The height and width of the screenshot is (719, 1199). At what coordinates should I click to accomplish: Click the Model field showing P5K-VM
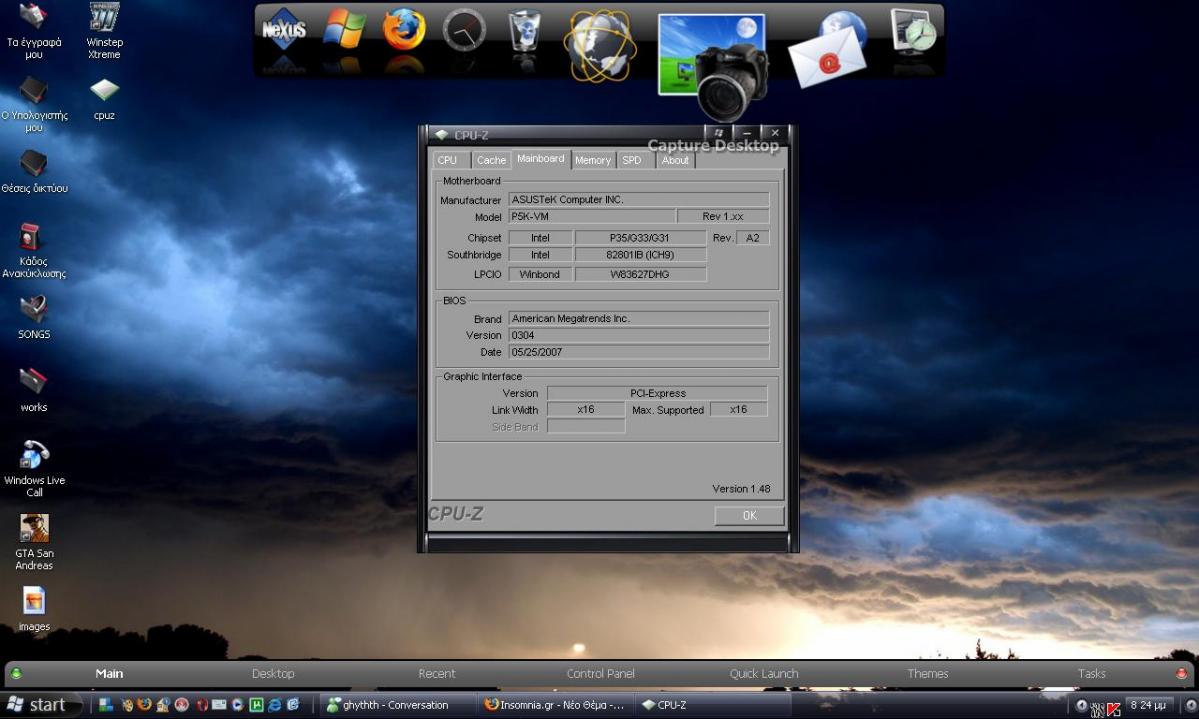[x=592, y=216]
